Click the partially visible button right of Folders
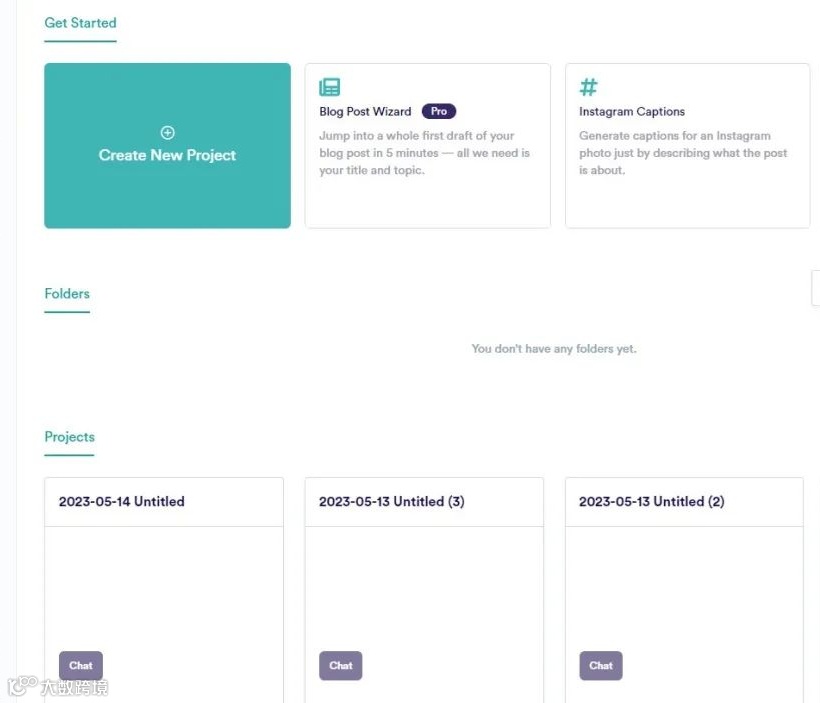Screen dimensions: 820x703 click(815, 288)
